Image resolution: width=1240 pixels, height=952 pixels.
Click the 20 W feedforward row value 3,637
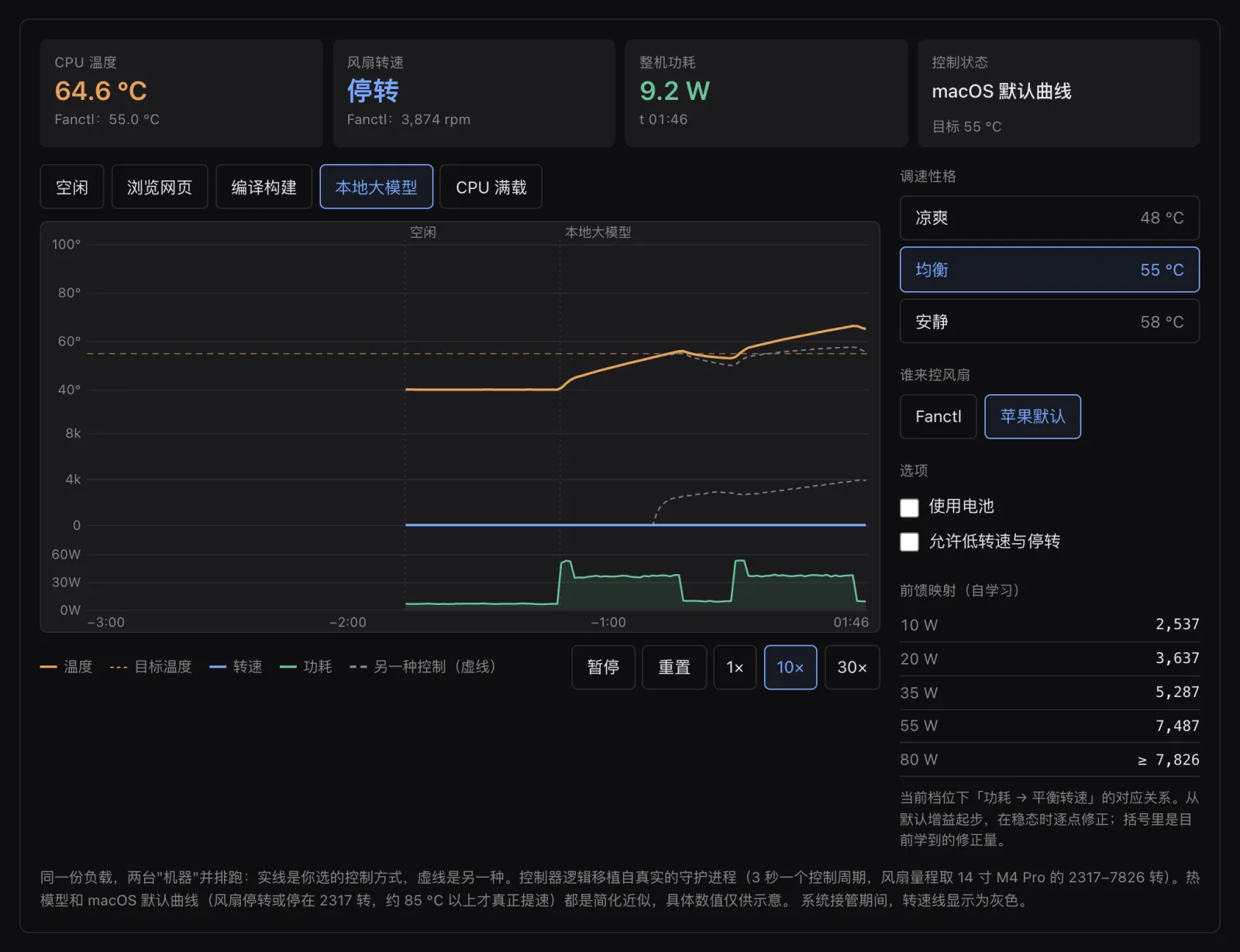(1177, 658)
